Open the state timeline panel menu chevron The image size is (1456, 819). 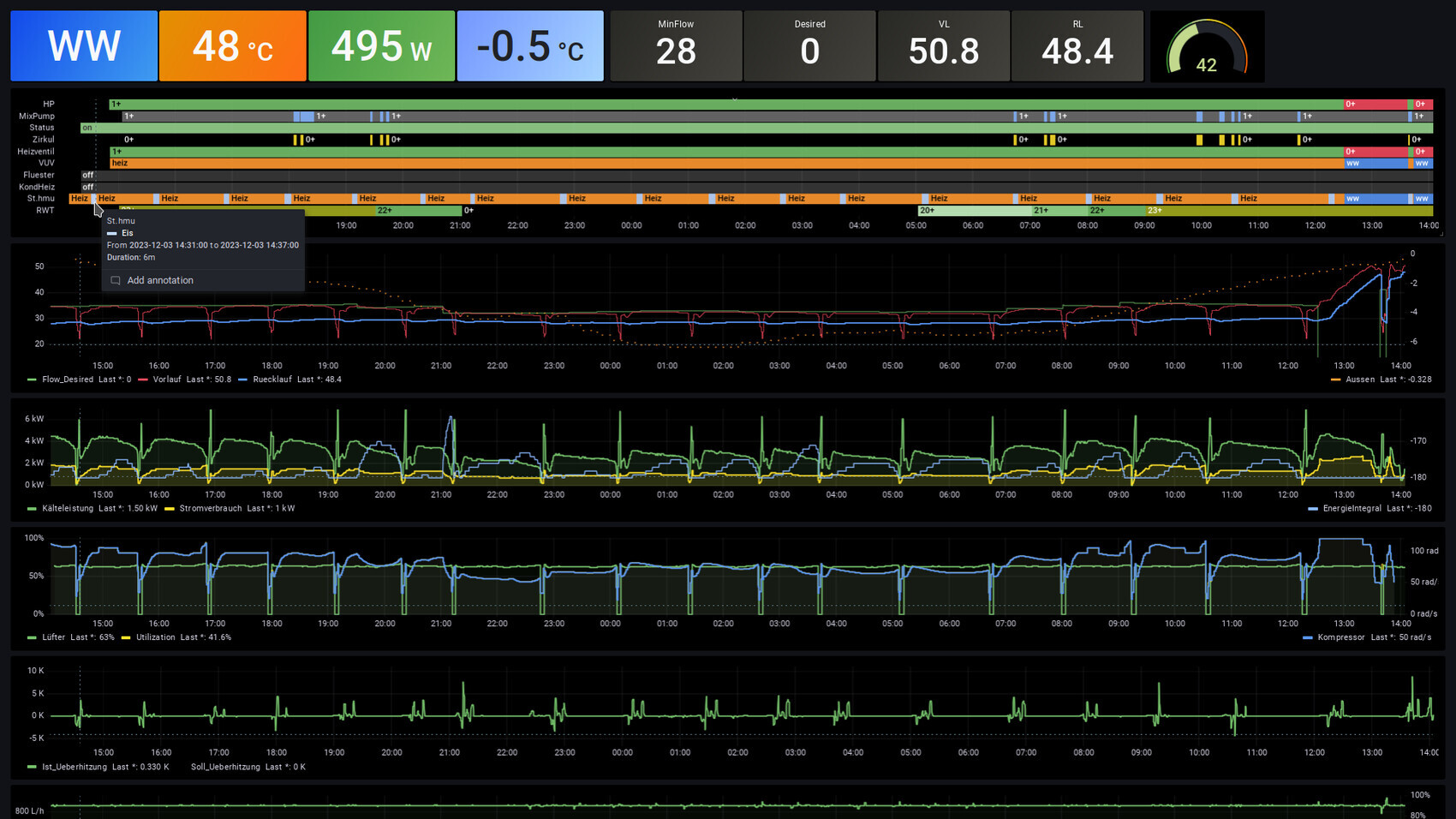coord(734,99)
